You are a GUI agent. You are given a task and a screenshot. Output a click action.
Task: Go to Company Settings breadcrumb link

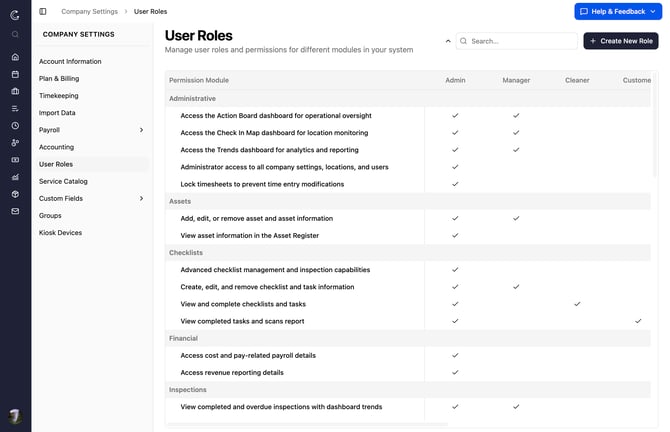click(89, 12)
